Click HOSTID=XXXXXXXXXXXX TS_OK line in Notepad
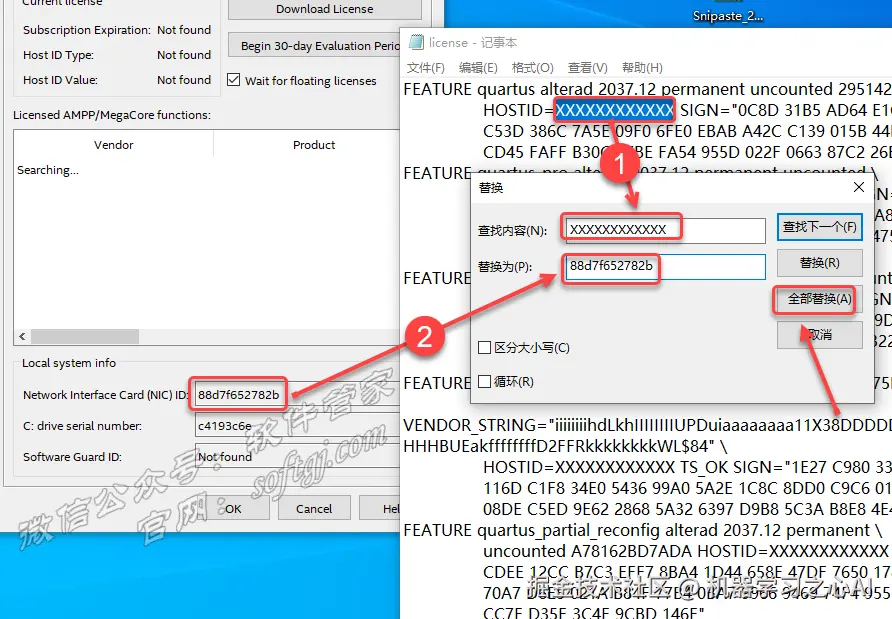 (687, 467)
